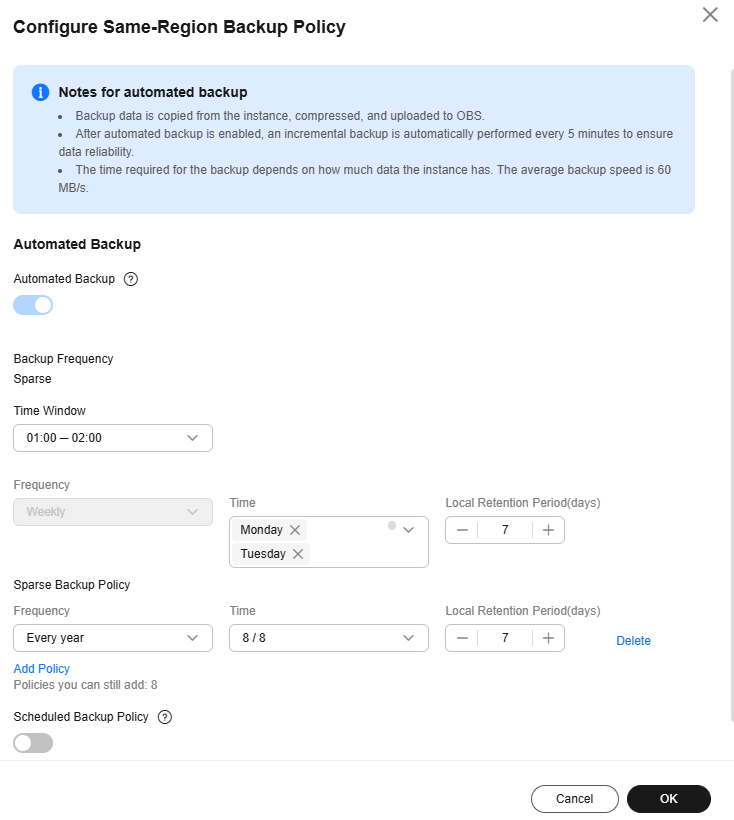Image resolution: width=734 pixels, height=820 pixels.
Task: Click the Scheduled Backup Policy help icon
Action: 165,717
